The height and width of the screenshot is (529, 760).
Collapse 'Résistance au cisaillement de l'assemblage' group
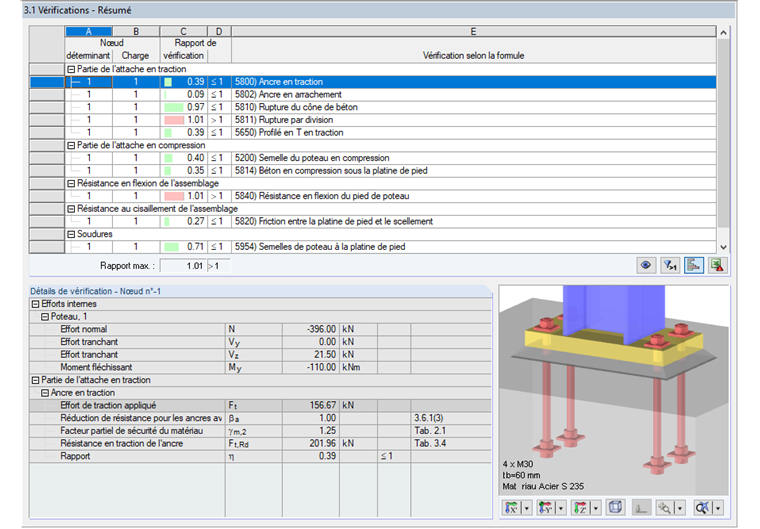click(x=71, y=209)
